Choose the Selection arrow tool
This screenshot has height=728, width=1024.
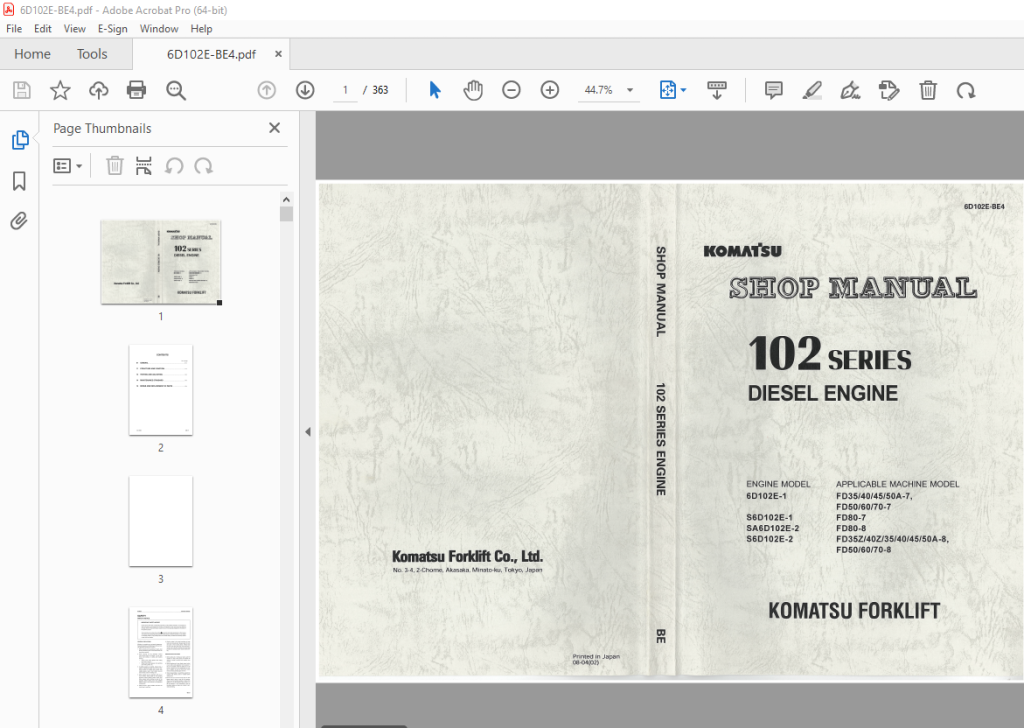[435, 90]
